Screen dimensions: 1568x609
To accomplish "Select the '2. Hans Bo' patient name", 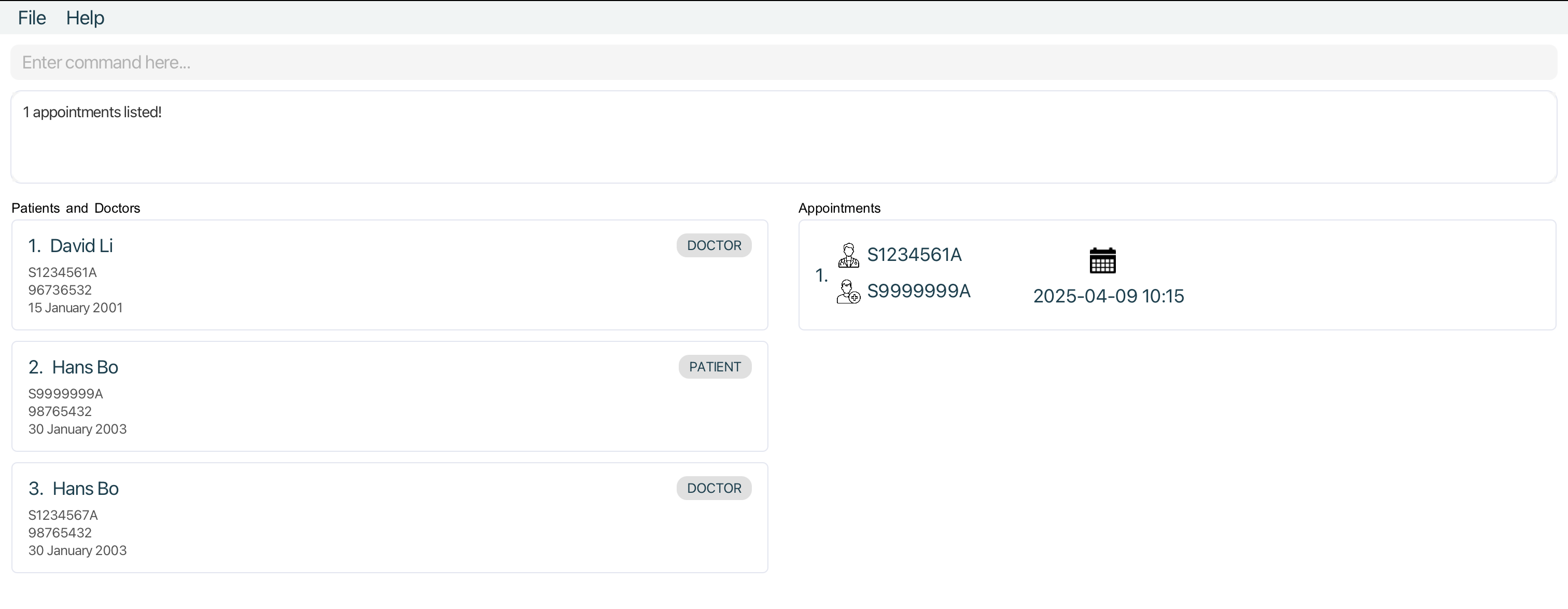I will (73, 367).
